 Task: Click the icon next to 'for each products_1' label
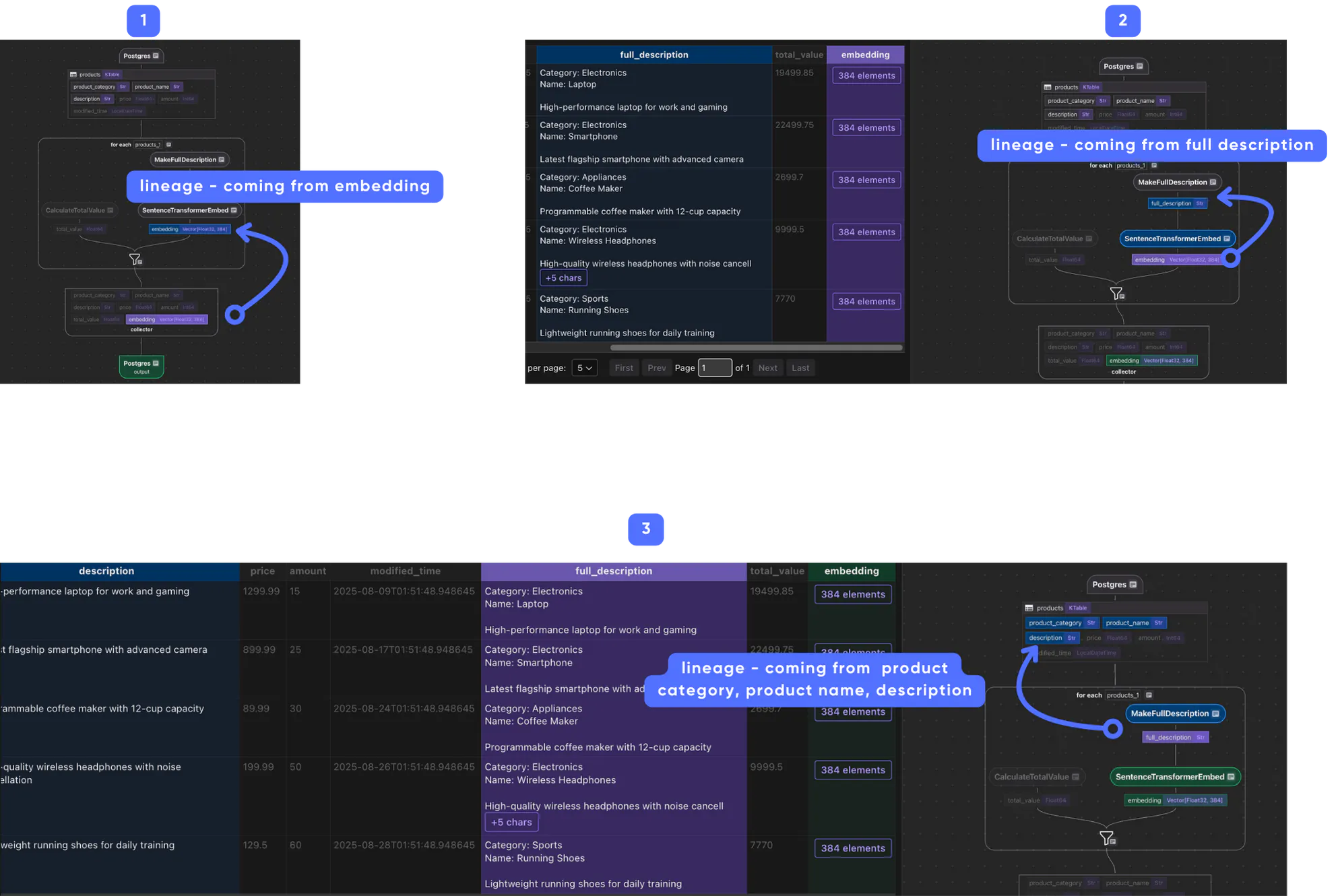pos(168,144)
